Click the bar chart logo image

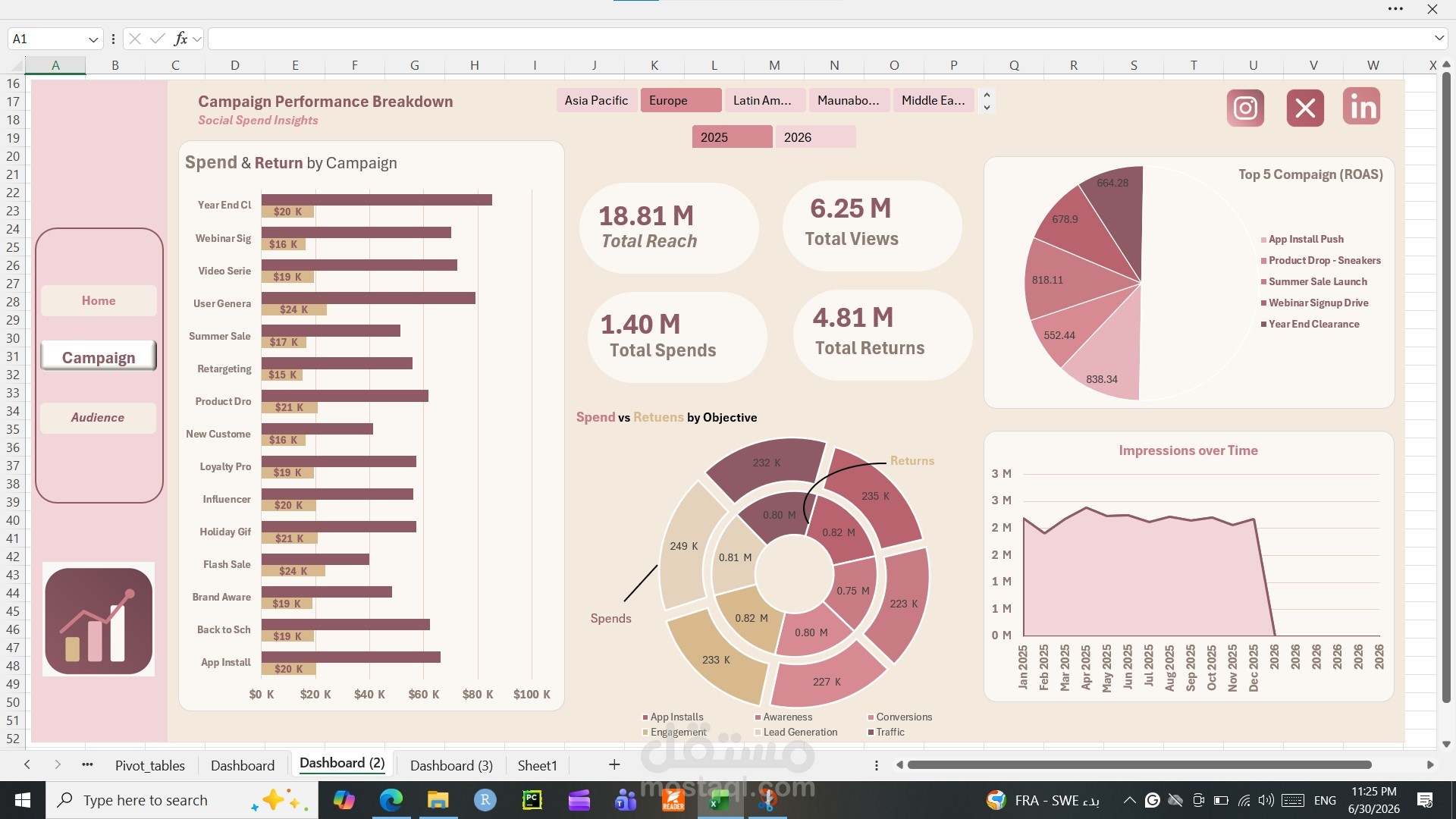(99, 620)
